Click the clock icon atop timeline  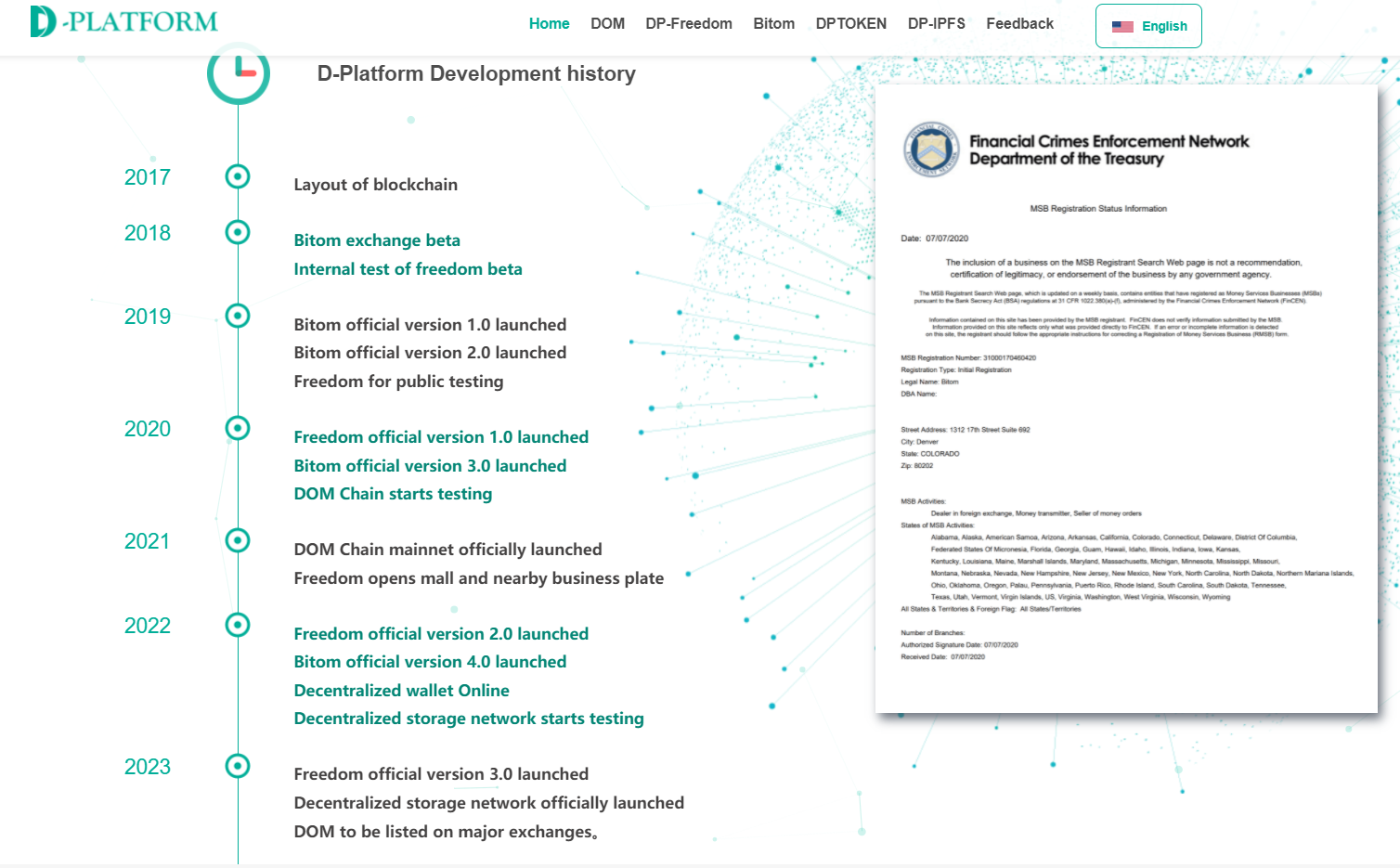pyautogui.click(x=239, y=72)
